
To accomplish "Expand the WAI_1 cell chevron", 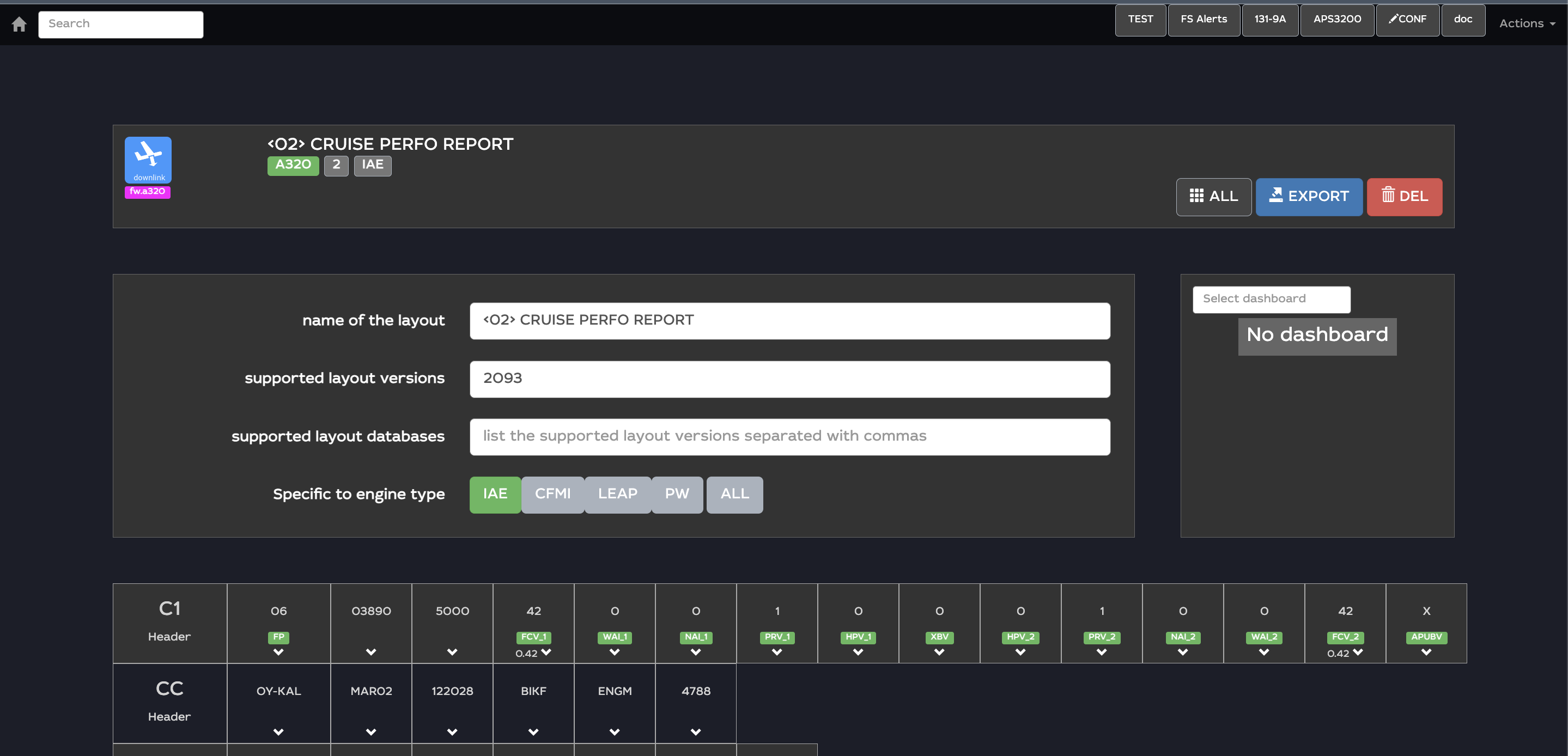I will click(x=614, y=652).
